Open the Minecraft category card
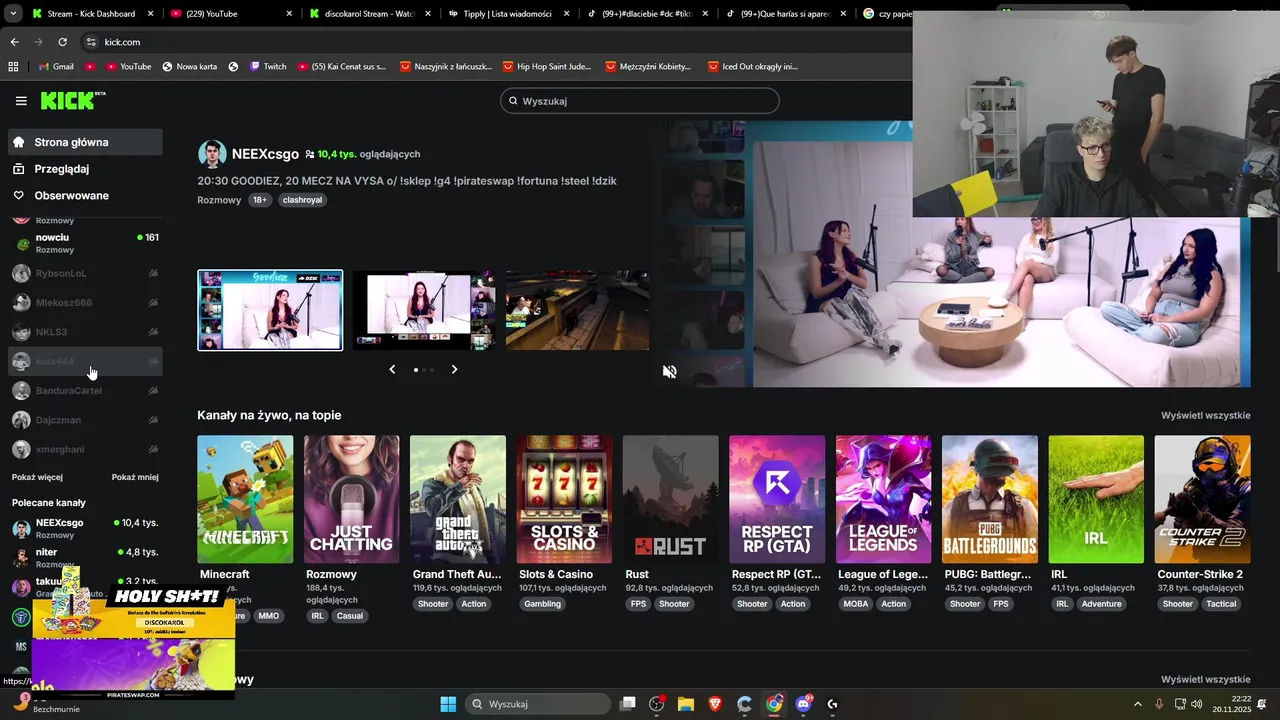This screenshot has width=1280, height=720. coord(245,499)
